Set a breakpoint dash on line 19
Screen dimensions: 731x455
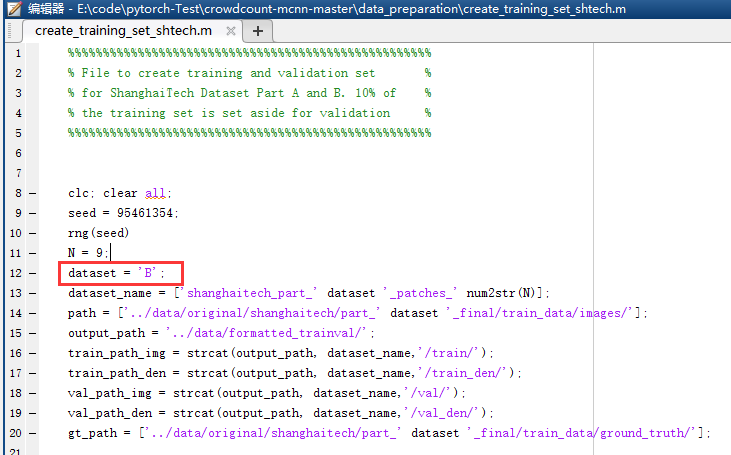tap(33, 413)
